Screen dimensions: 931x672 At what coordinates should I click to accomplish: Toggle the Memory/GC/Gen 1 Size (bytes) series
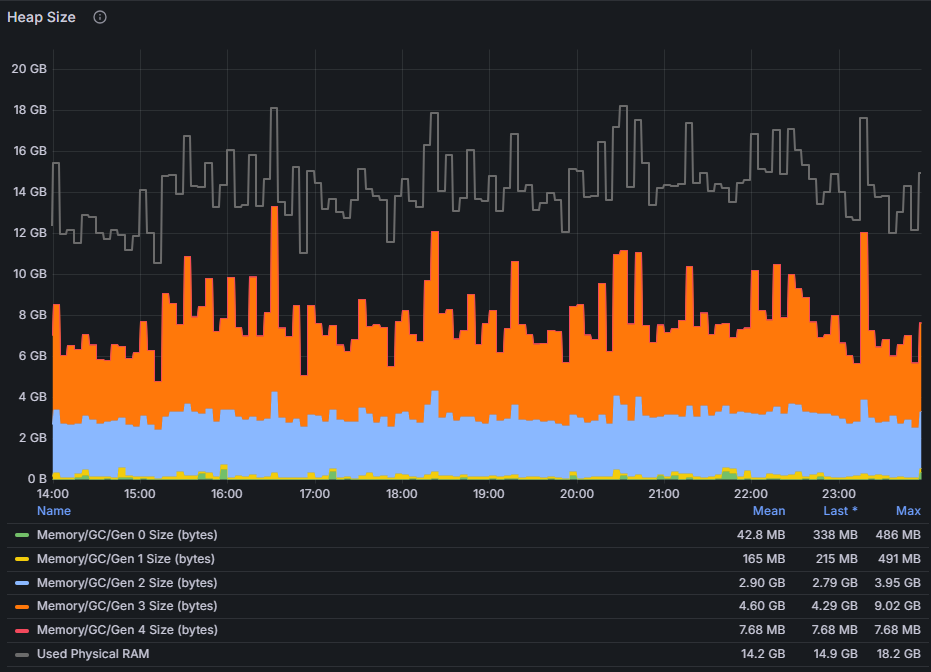point(126,559)
